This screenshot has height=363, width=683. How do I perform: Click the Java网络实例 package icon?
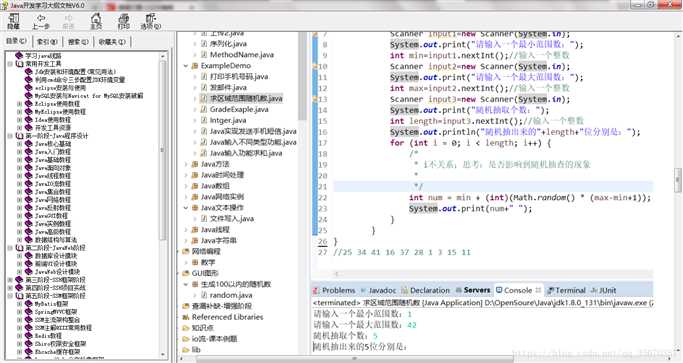(195, 197)
